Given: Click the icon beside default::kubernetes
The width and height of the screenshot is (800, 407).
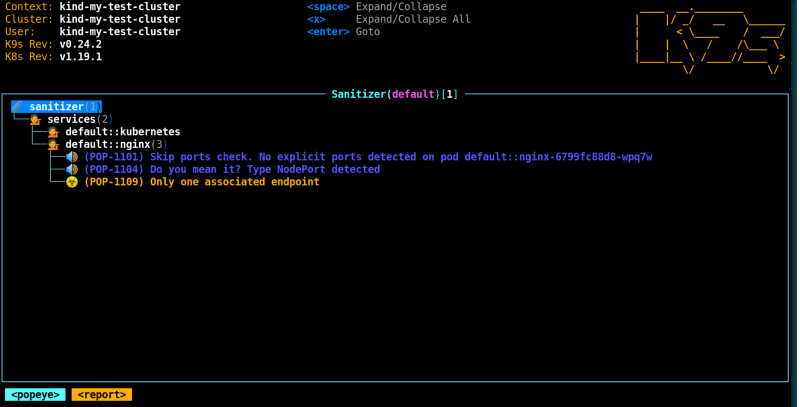Looking at the screenshot, I should tap(53, 132).
